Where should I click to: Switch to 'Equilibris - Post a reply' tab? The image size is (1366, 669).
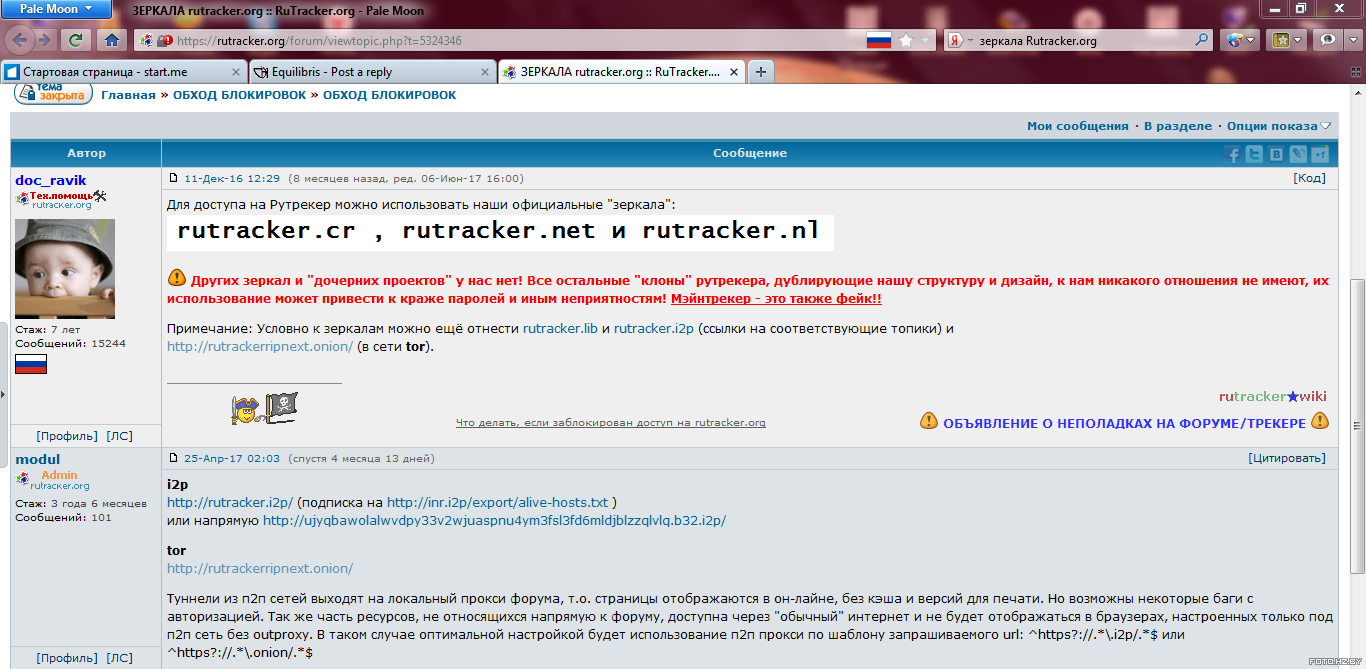(x=372, y=72)
